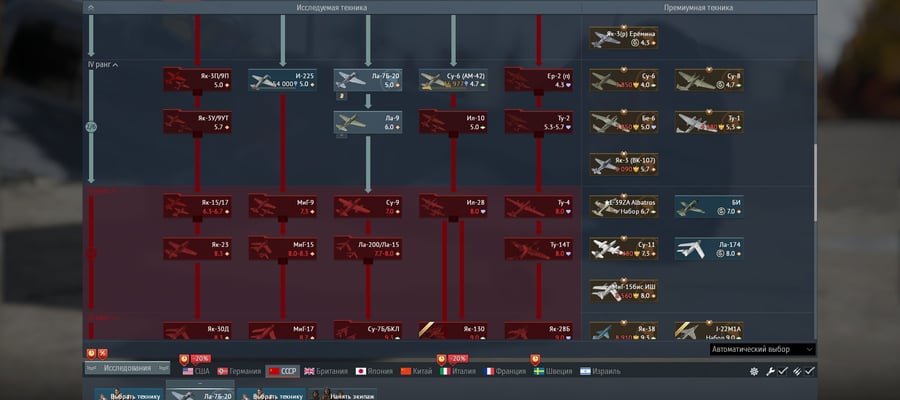Collapse the IV ранг section
The width and height of the screenshot is (900, 400).
[103, 65]
